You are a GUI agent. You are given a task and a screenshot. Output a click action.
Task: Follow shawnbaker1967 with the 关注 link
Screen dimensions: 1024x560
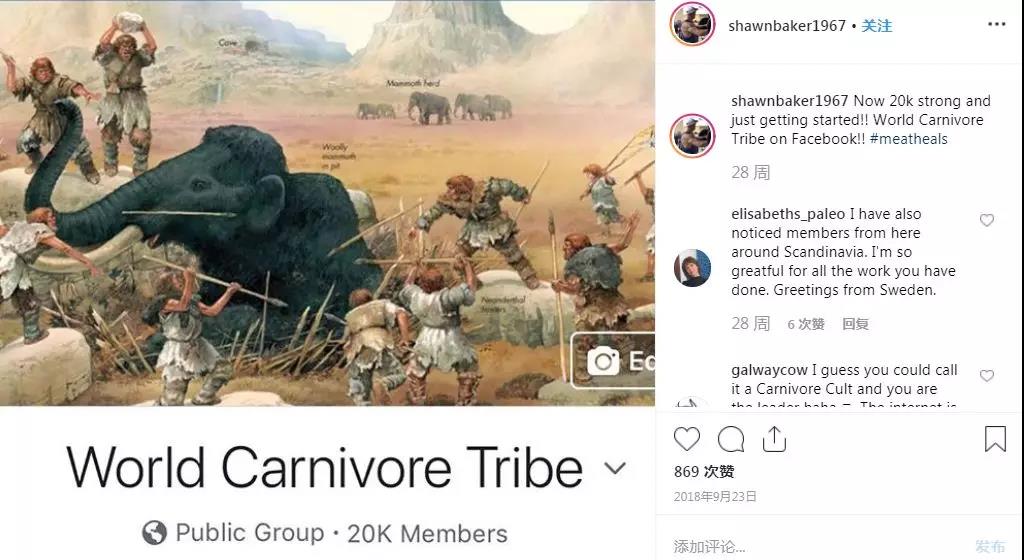[x=876, y=25]
